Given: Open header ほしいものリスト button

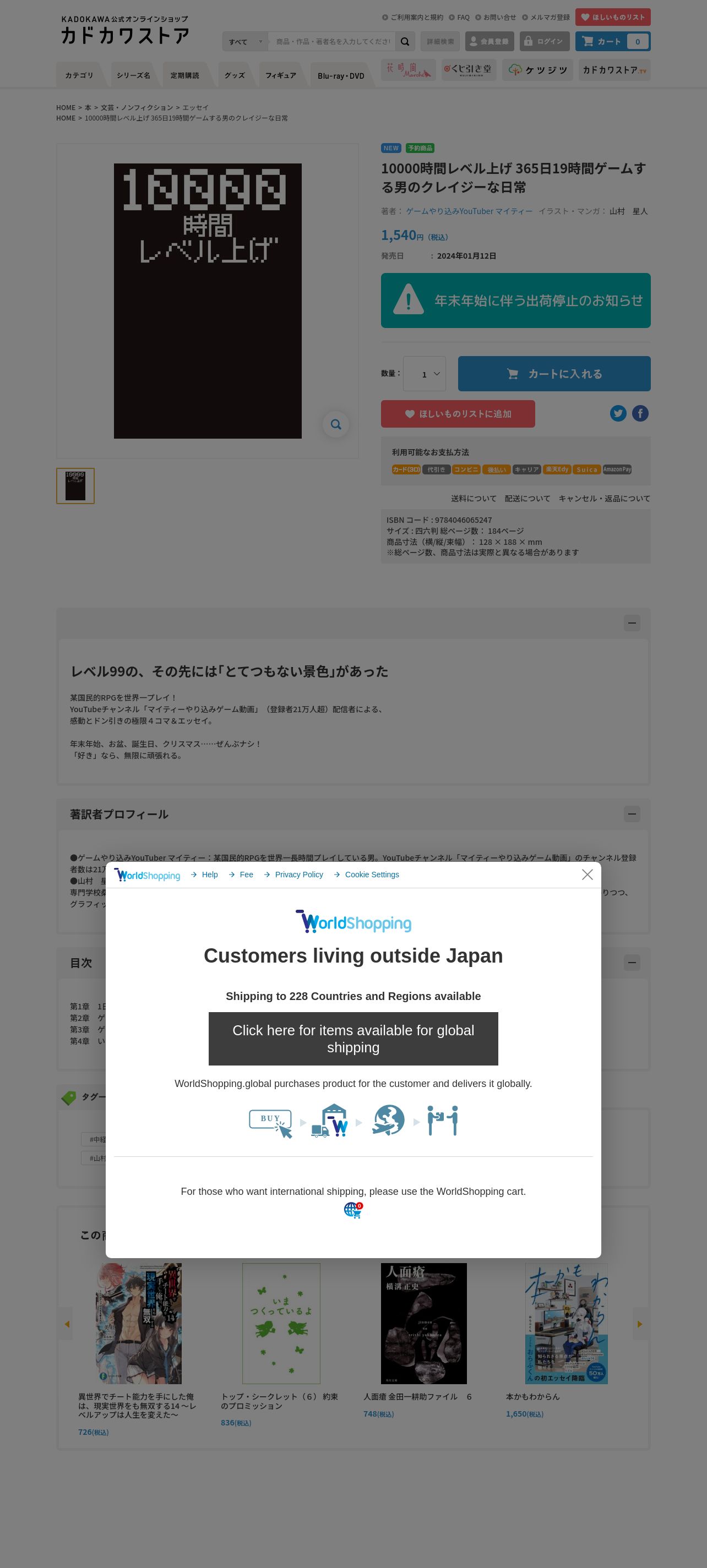Looking at the screenshot, I should (x=613, y=17).
